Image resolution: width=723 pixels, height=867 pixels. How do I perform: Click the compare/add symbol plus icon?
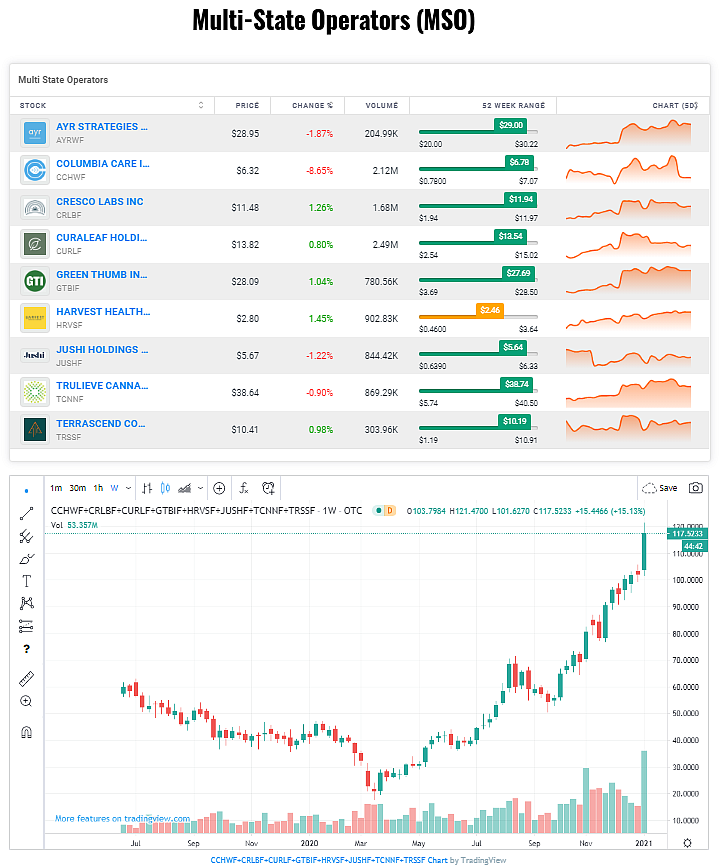[x=219, y=488]
